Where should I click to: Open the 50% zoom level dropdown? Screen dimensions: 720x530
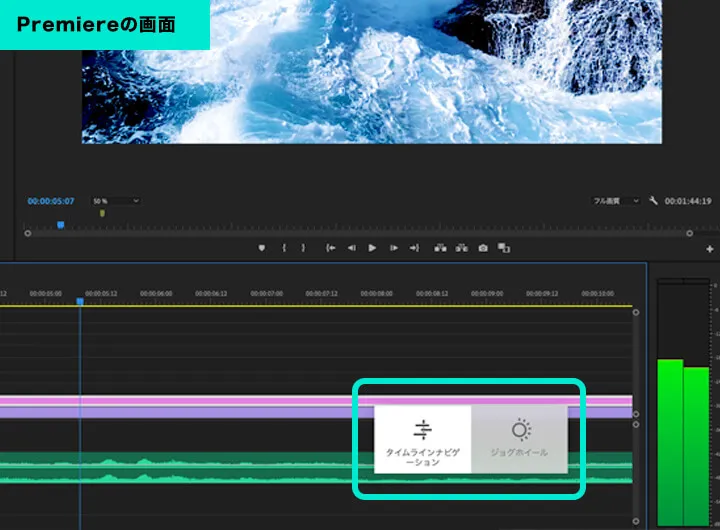pos(116,201)
